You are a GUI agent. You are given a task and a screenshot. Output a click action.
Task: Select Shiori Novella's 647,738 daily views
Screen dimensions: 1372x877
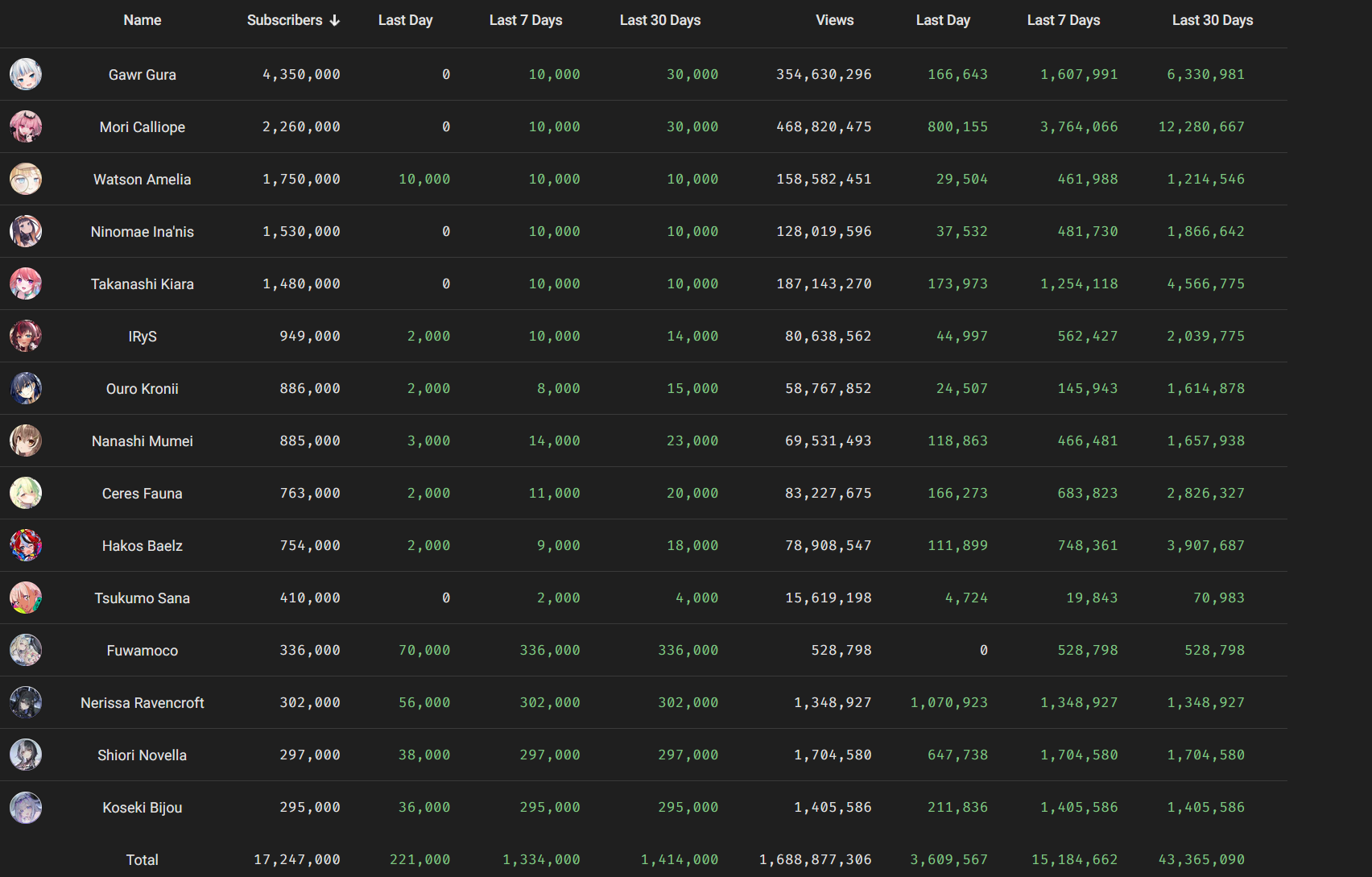(x=957, y=755)
